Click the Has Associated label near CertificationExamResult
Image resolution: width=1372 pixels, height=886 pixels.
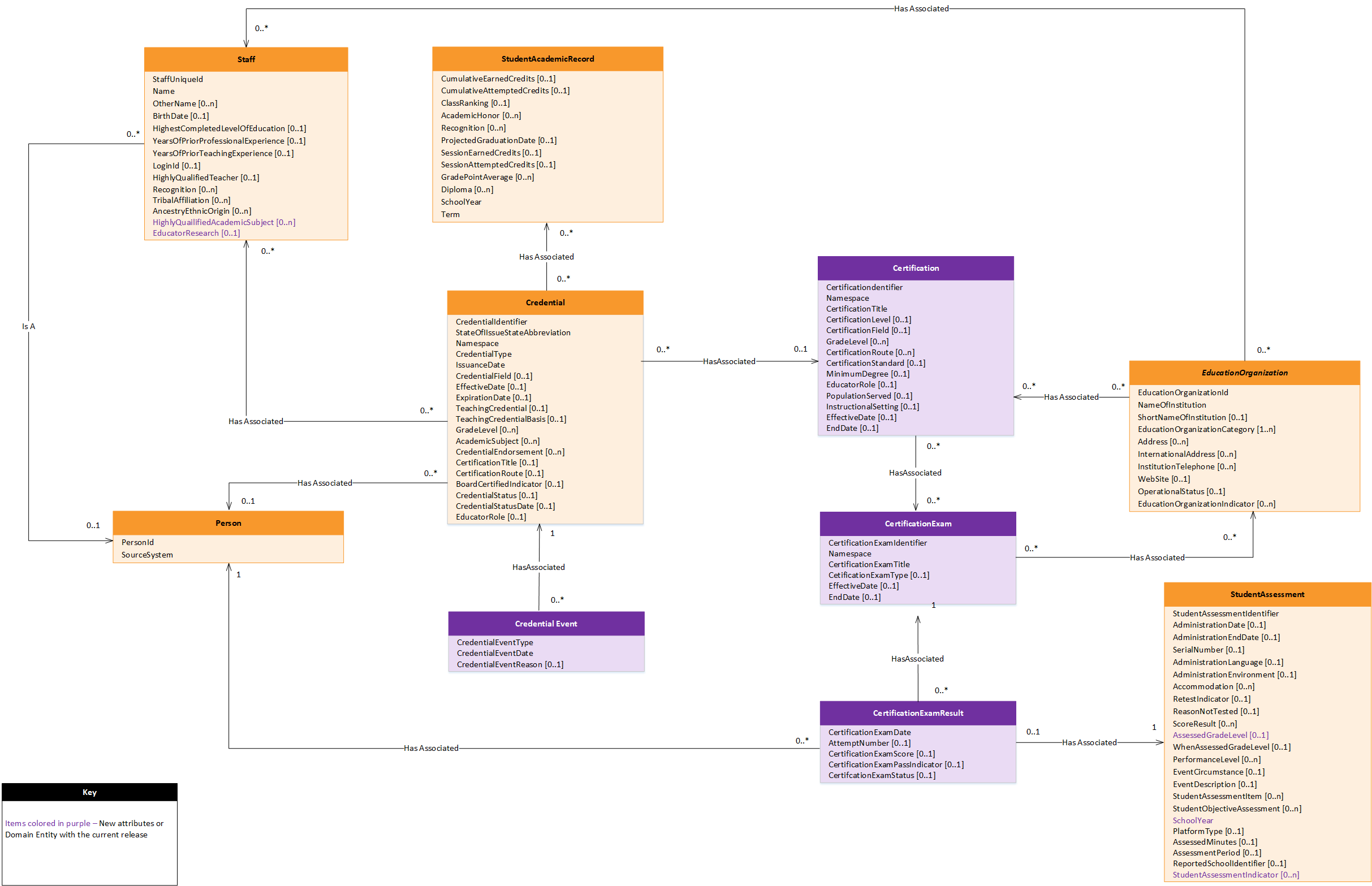click(1089, 742)
